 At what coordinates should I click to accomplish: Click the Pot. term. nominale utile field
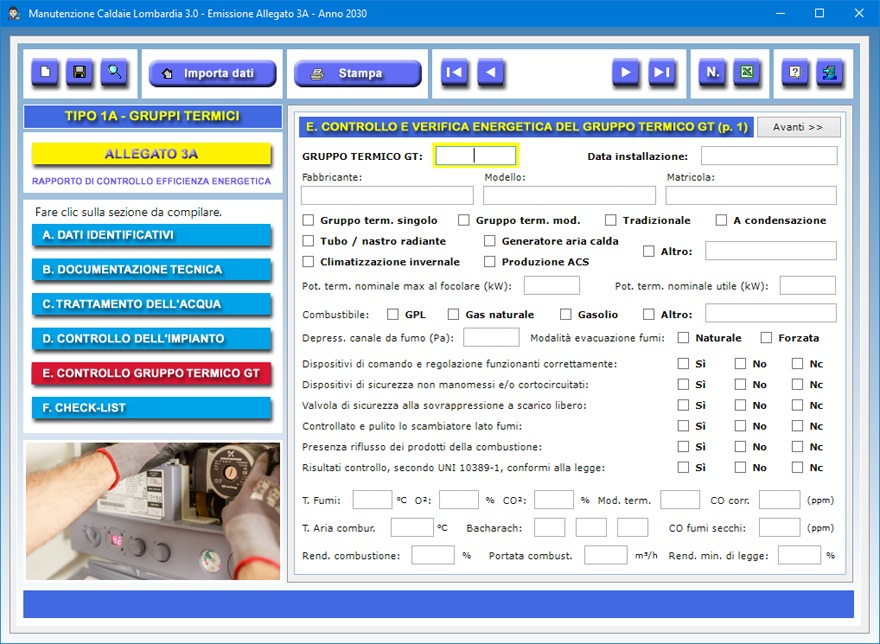[808, 285]
